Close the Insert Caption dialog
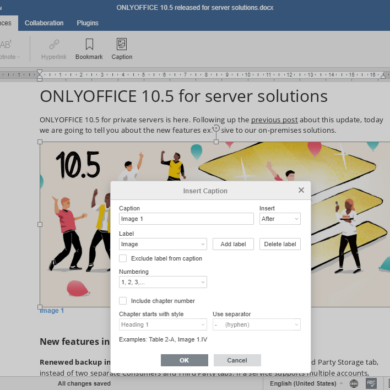390x390 pixels. 301,190
